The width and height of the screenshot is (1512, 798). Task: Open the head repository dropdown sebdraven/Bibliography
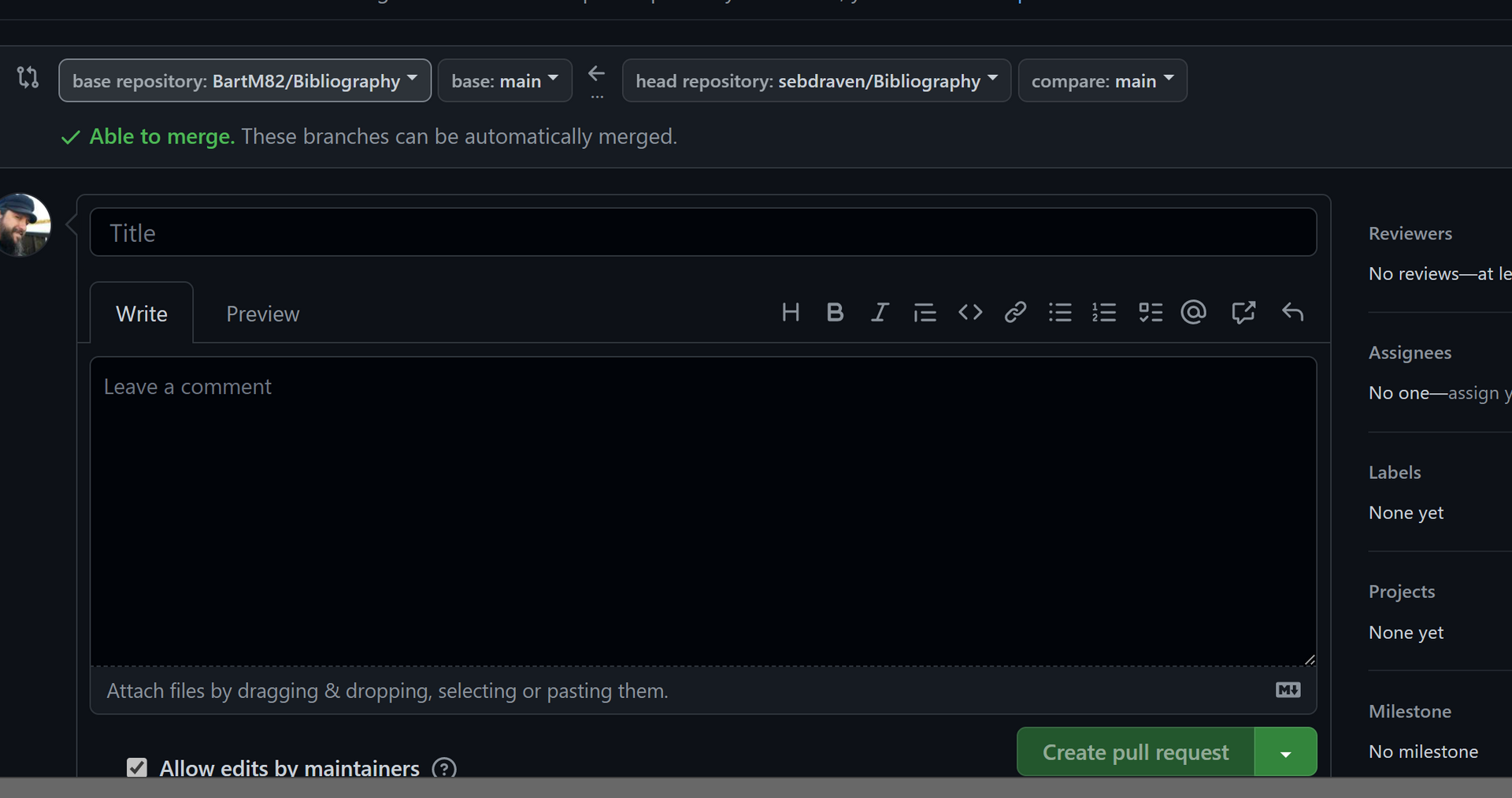coord(816,80)
